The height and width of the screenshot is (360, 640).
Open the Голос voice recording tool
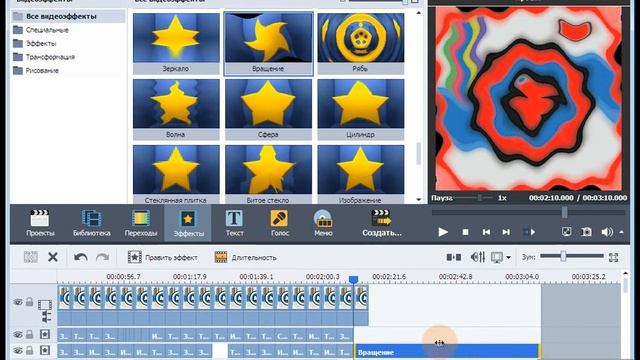pos(280,223)
